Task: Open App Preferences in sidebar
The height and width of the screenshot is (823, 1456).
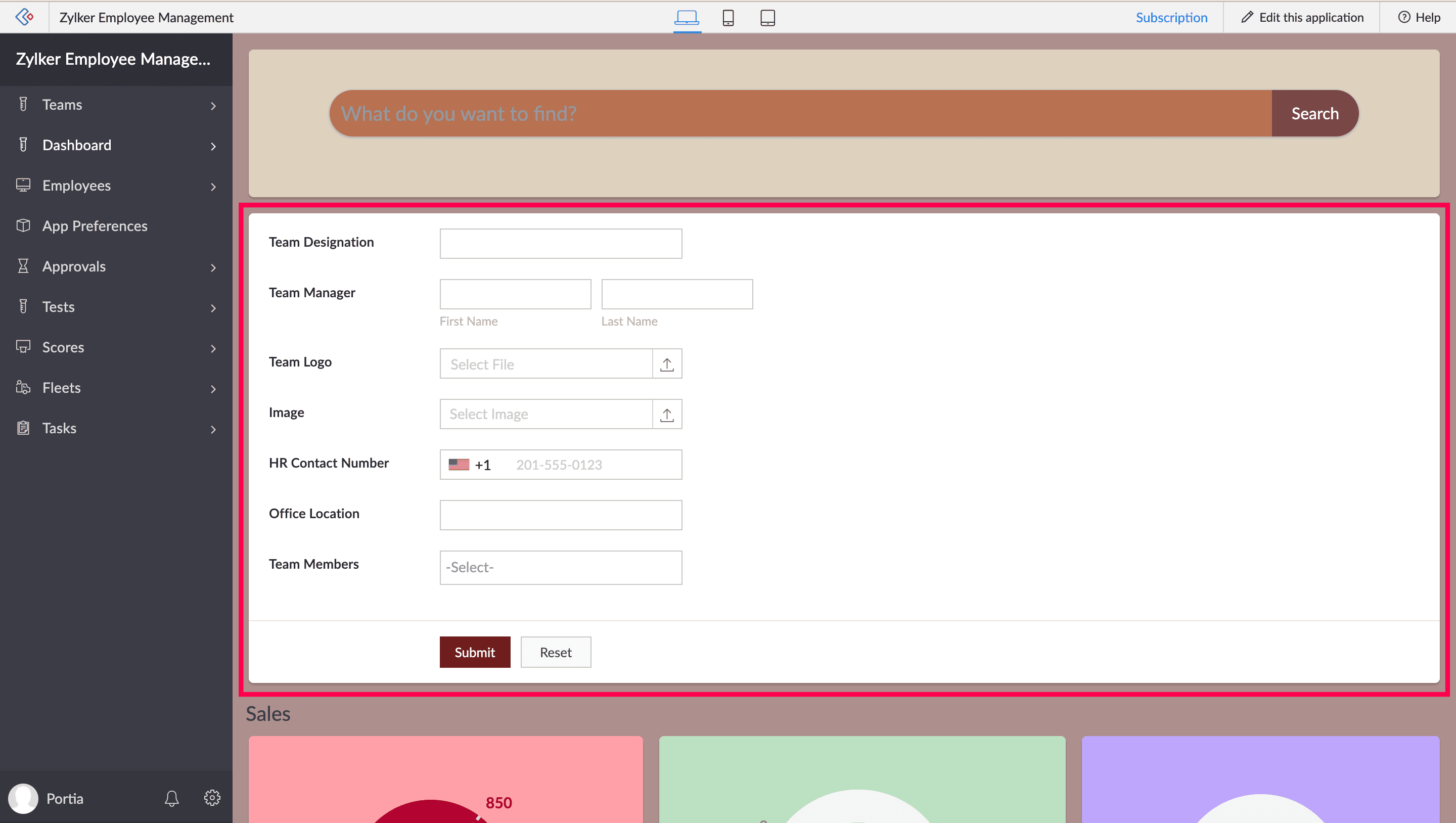Action: [x=95, y=226]
